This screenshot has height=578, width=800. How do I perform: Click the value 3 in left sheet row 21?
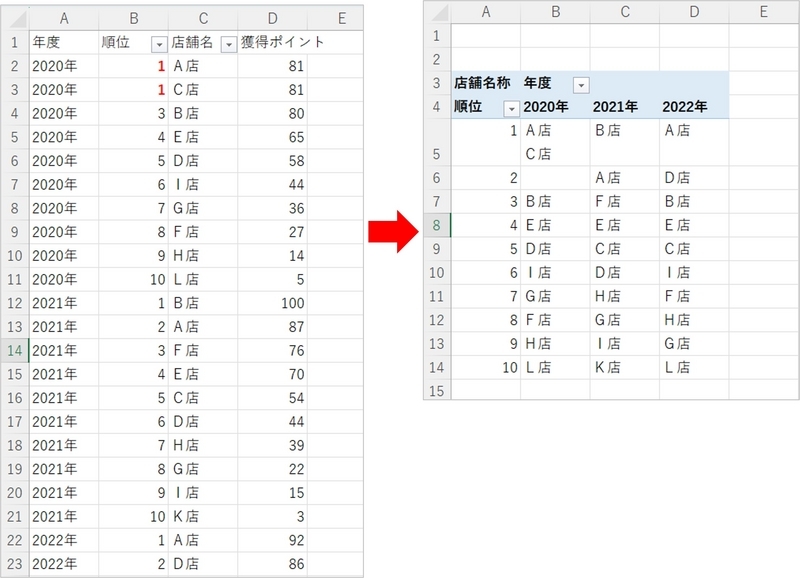tap(272, 516)
